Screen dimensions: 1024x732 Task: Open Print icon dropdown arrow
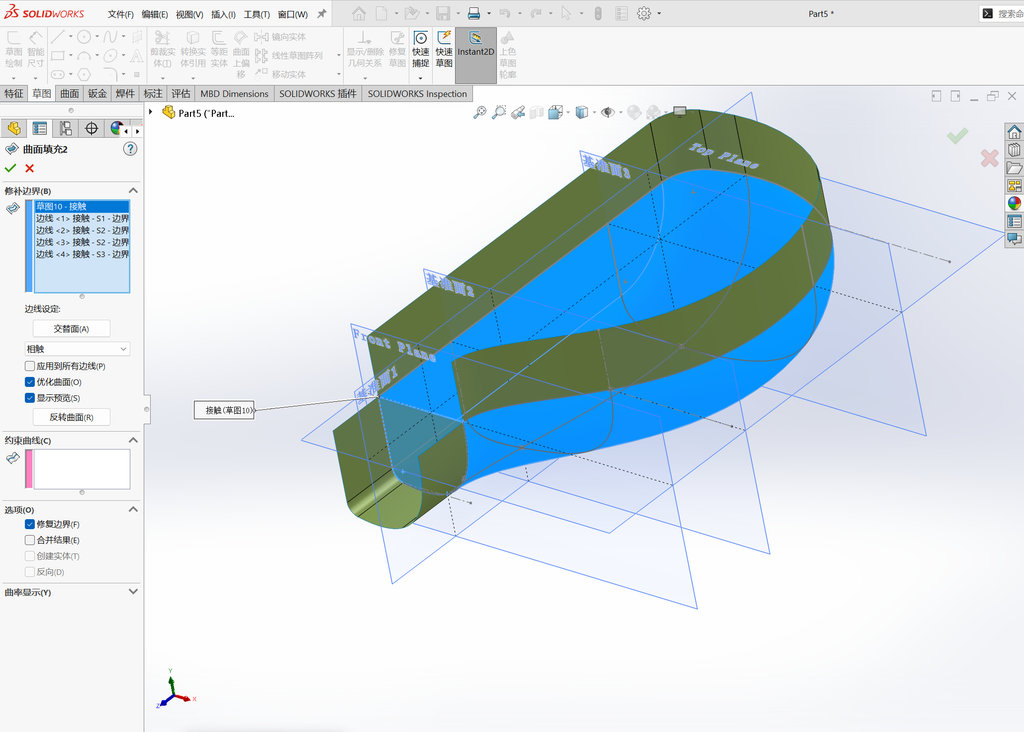click(488, 13)
